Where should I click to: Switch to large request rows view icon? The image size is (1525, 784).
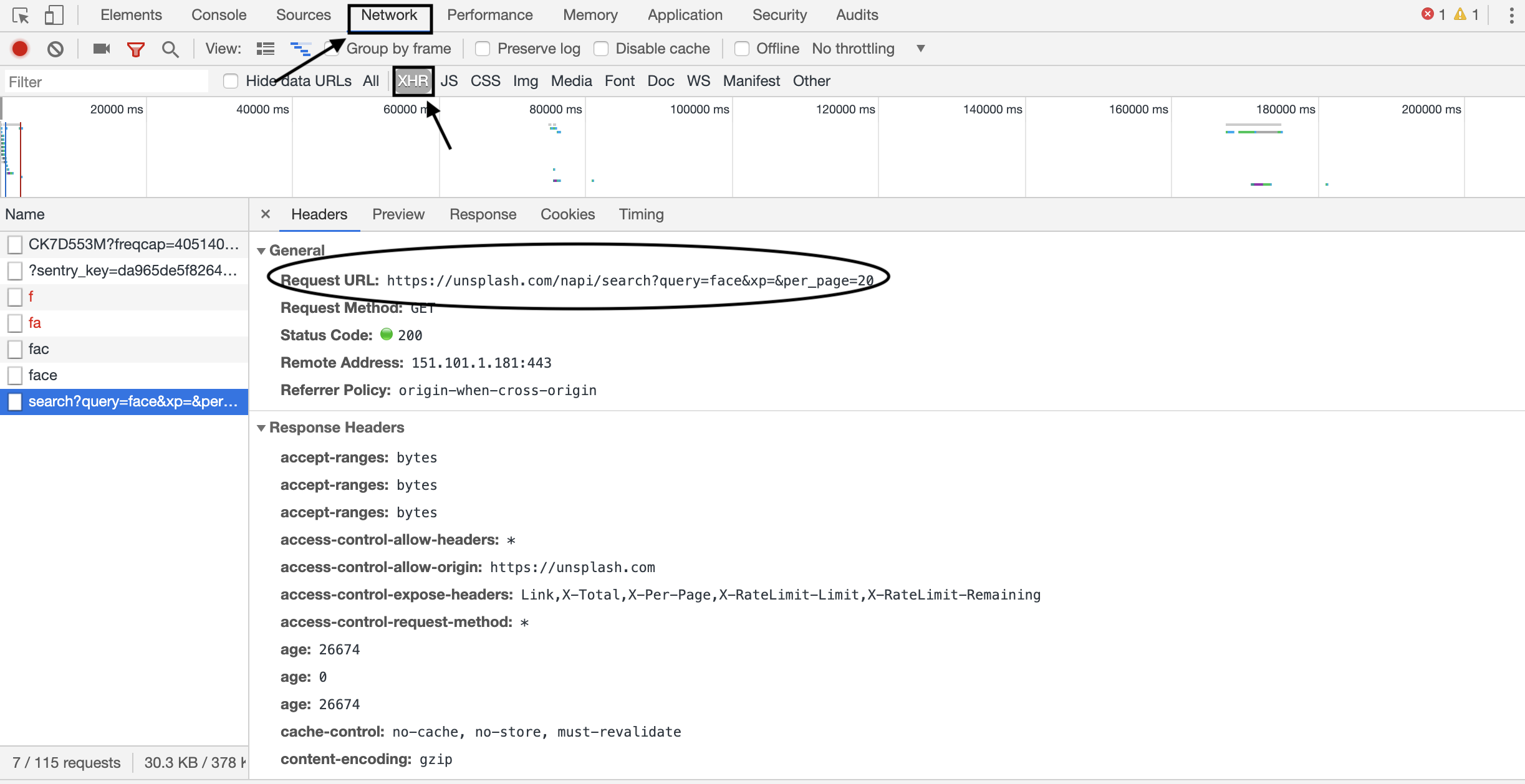coord(266,49)
